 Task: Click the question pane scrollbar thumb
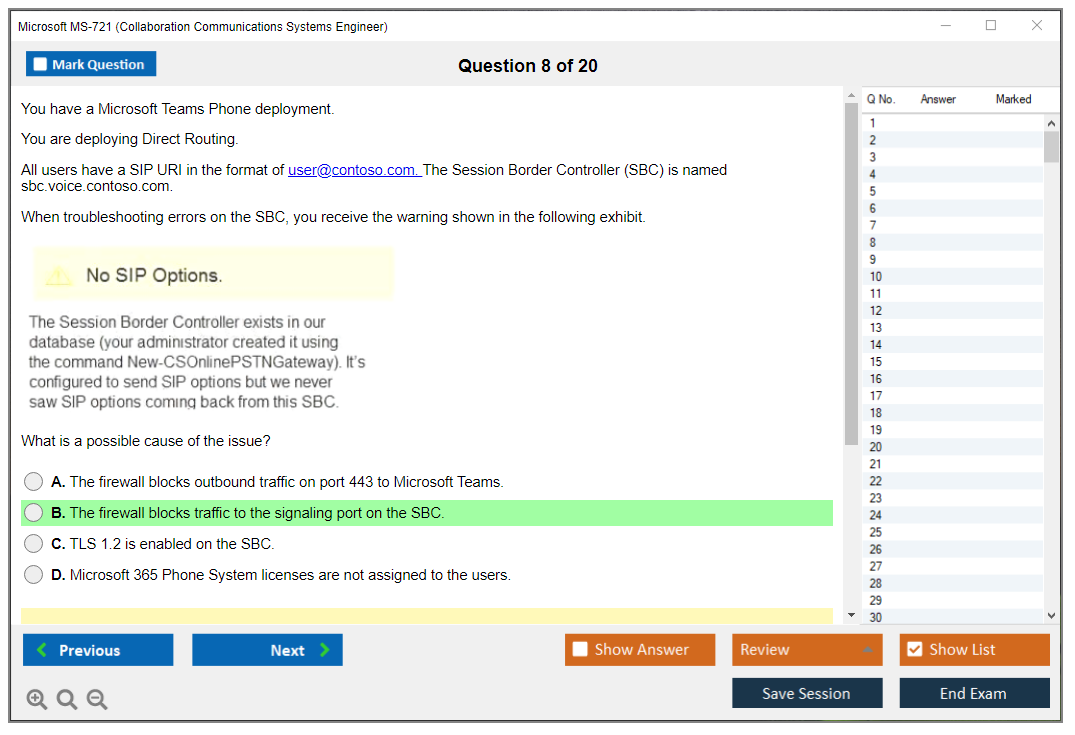point(851,274)
